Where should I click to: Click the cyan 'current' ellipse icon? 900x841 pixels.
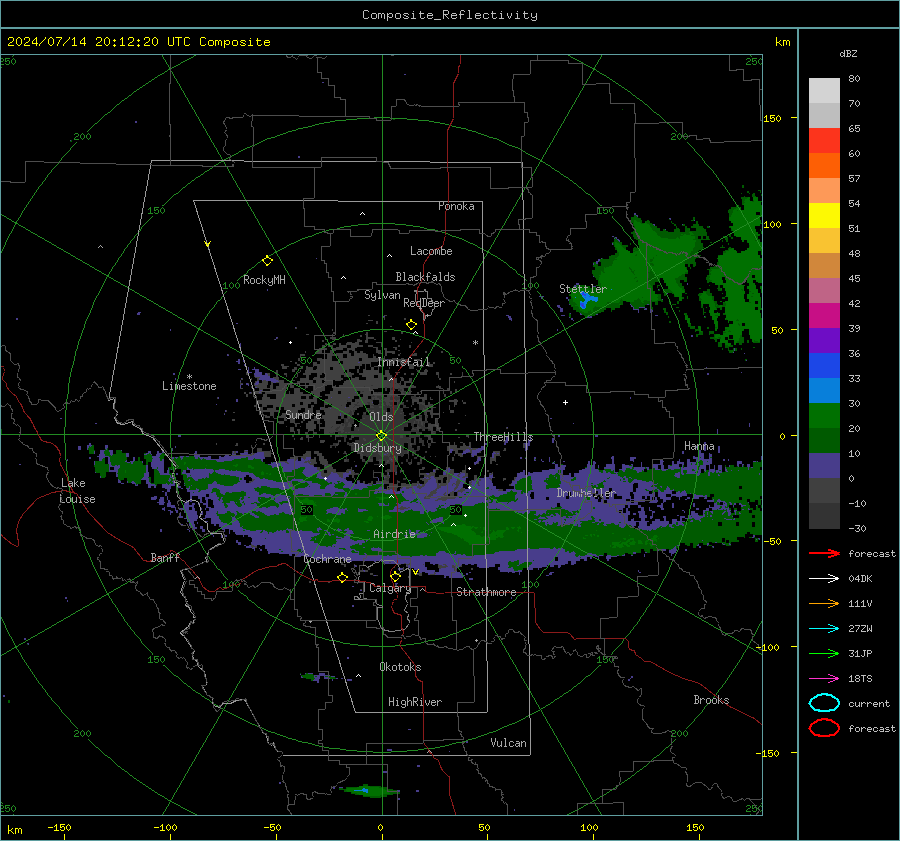pyautogui.click(x=824, y=703)
